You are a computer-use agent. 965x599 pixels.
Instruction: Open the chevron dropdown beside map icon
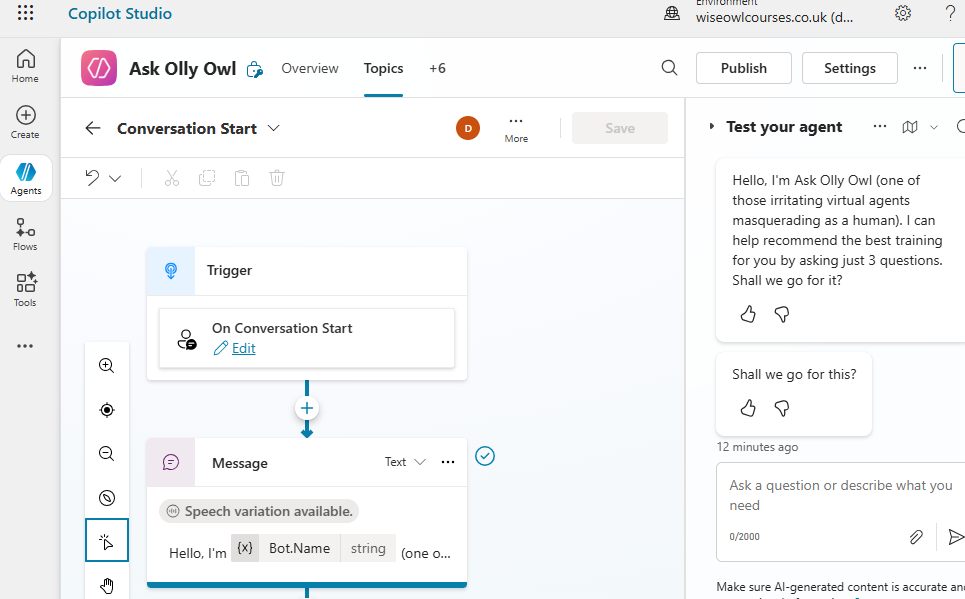tap(934, 127)
